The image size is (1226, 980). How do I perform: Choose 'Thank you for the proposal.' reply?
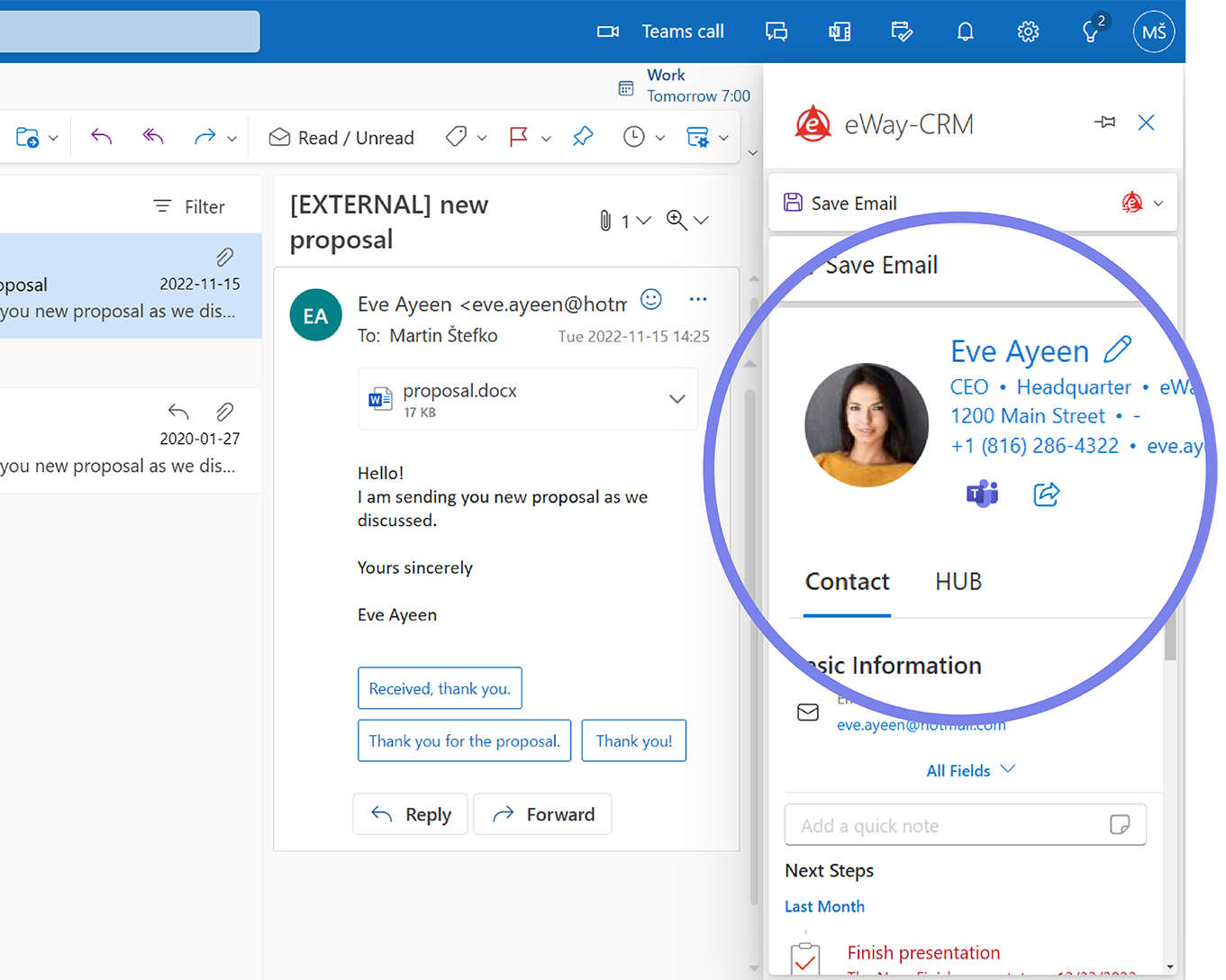[x=464, y=740]
